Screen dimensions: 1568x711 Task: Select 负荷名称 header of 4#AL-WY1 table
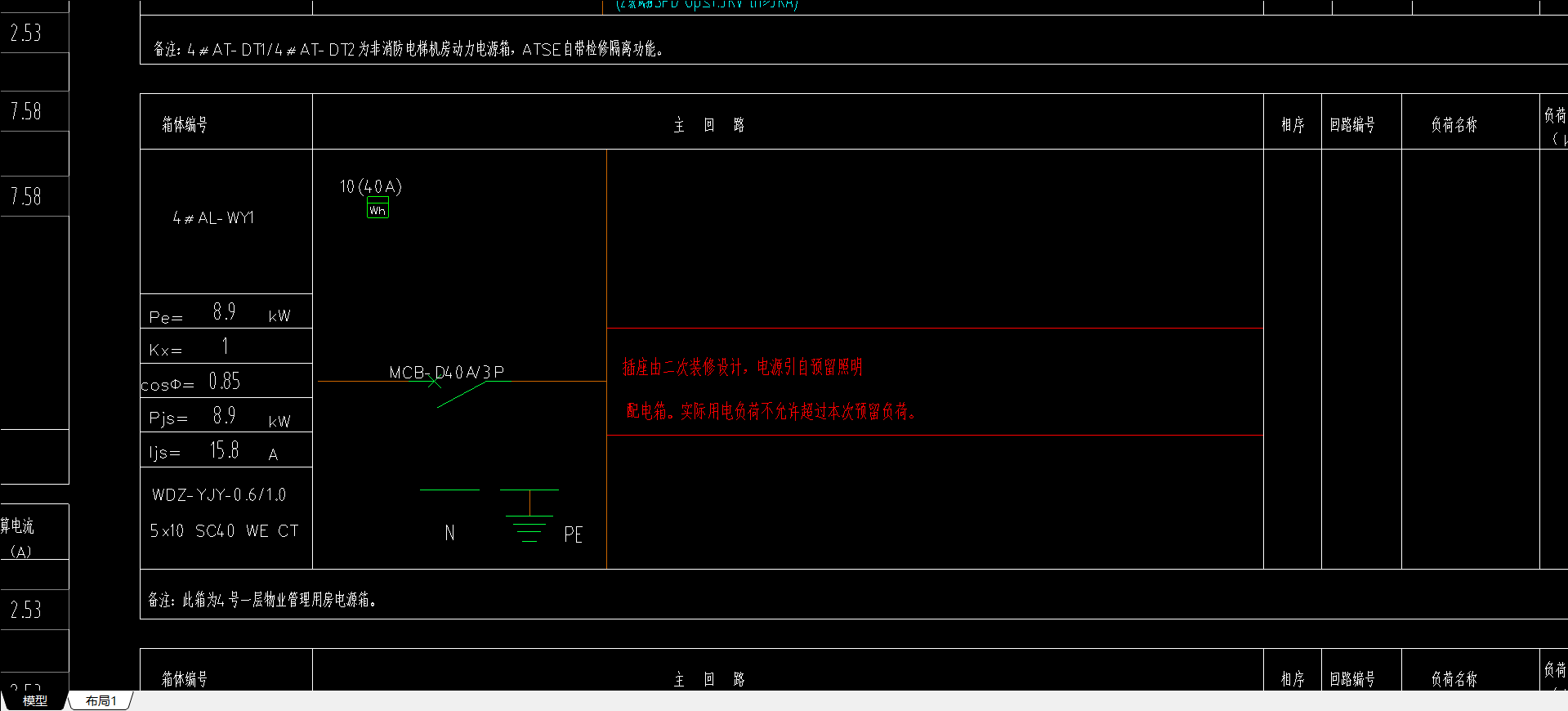point(1454,124)
